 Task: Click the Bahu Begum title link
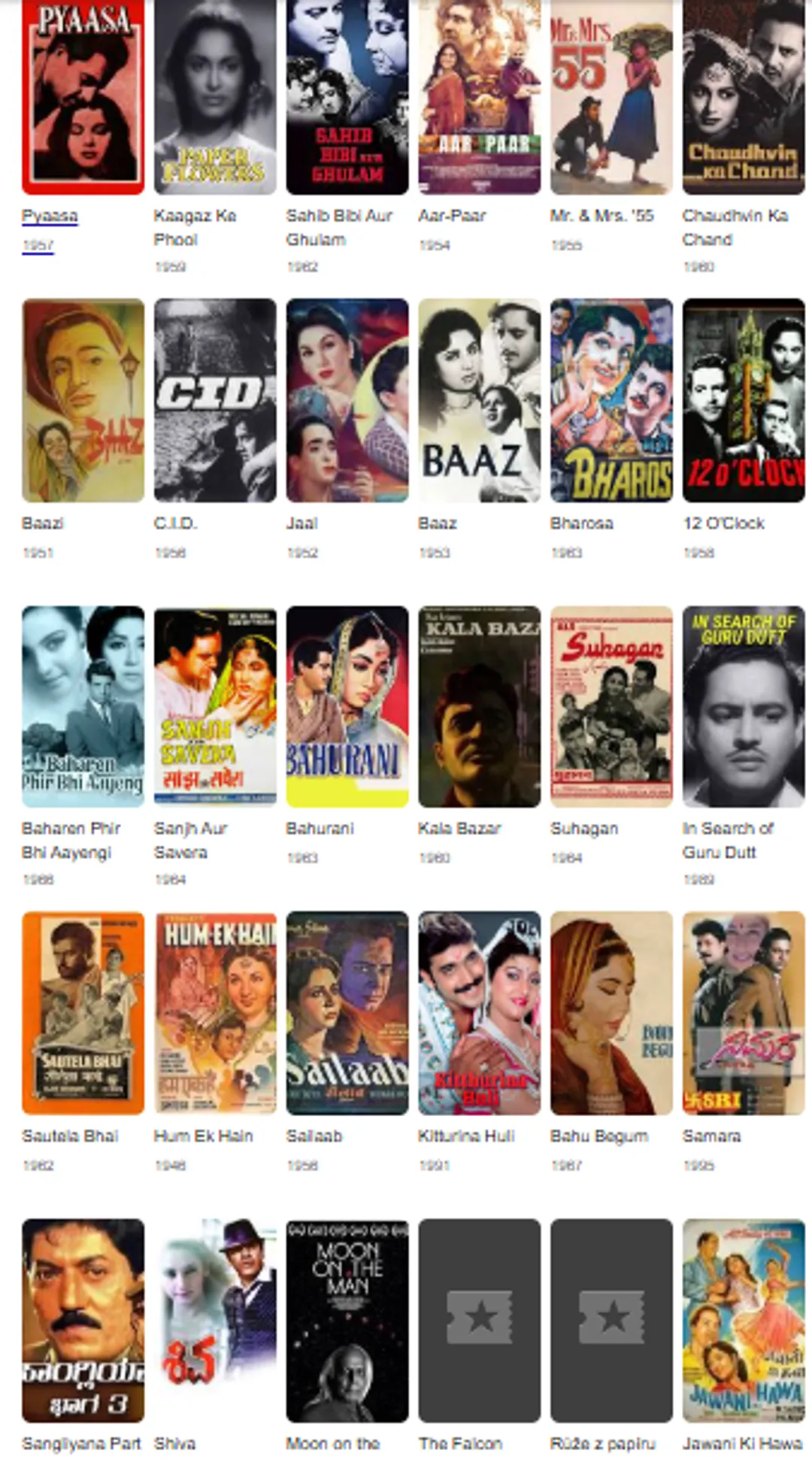[x=599, y=1136]
